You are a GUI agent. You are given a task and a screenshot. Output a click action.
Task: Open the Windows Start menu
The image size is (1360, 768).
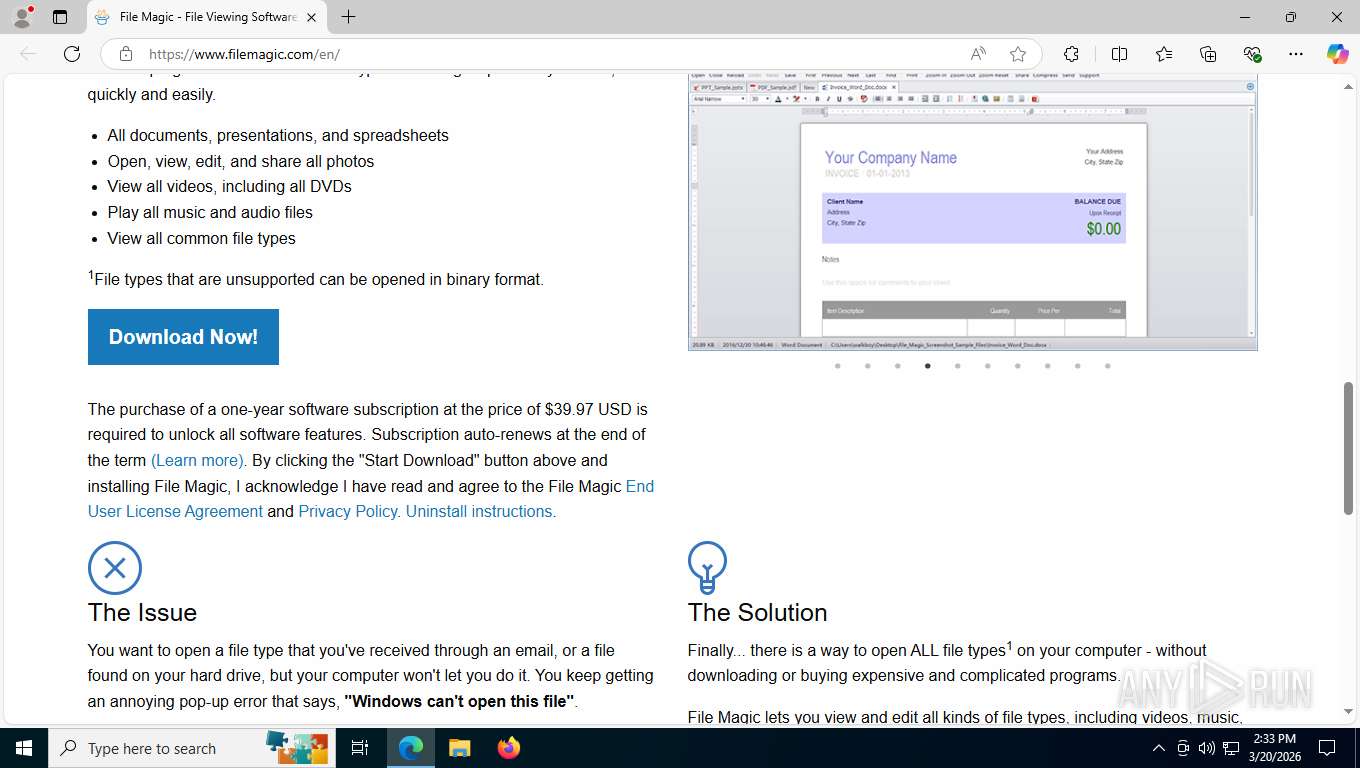24,748
